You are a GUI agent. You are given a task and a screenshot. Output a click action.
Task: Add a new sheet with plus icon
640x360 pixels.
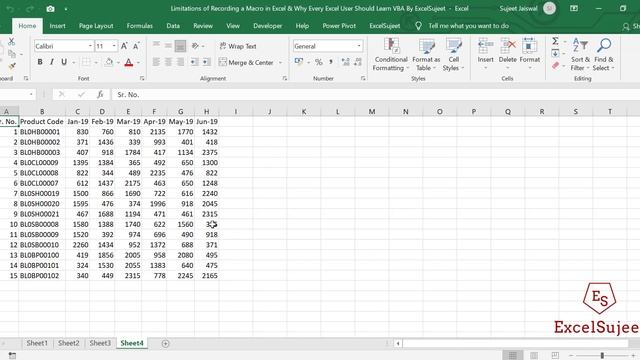coord(165,344)
